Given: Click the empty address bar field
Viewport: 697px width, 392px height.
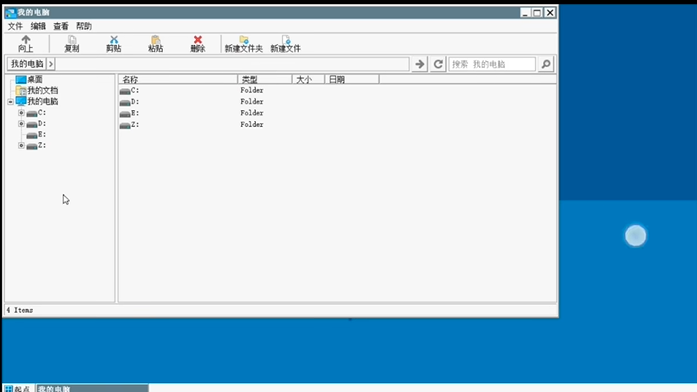Looking at the screenshot, I should [x=232, y=64].
